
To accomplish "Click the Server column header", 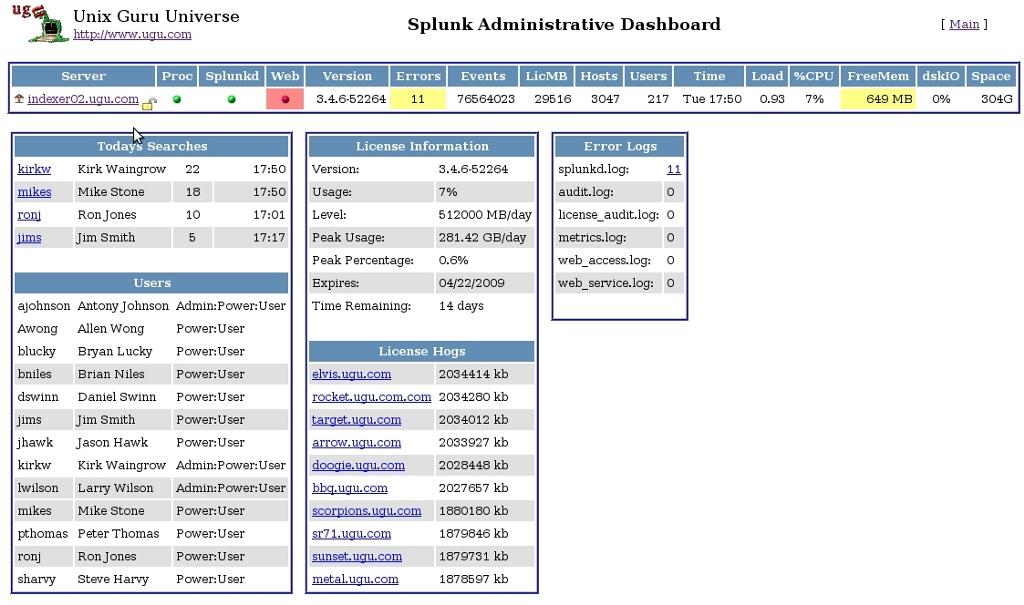I will pos(83,76).
